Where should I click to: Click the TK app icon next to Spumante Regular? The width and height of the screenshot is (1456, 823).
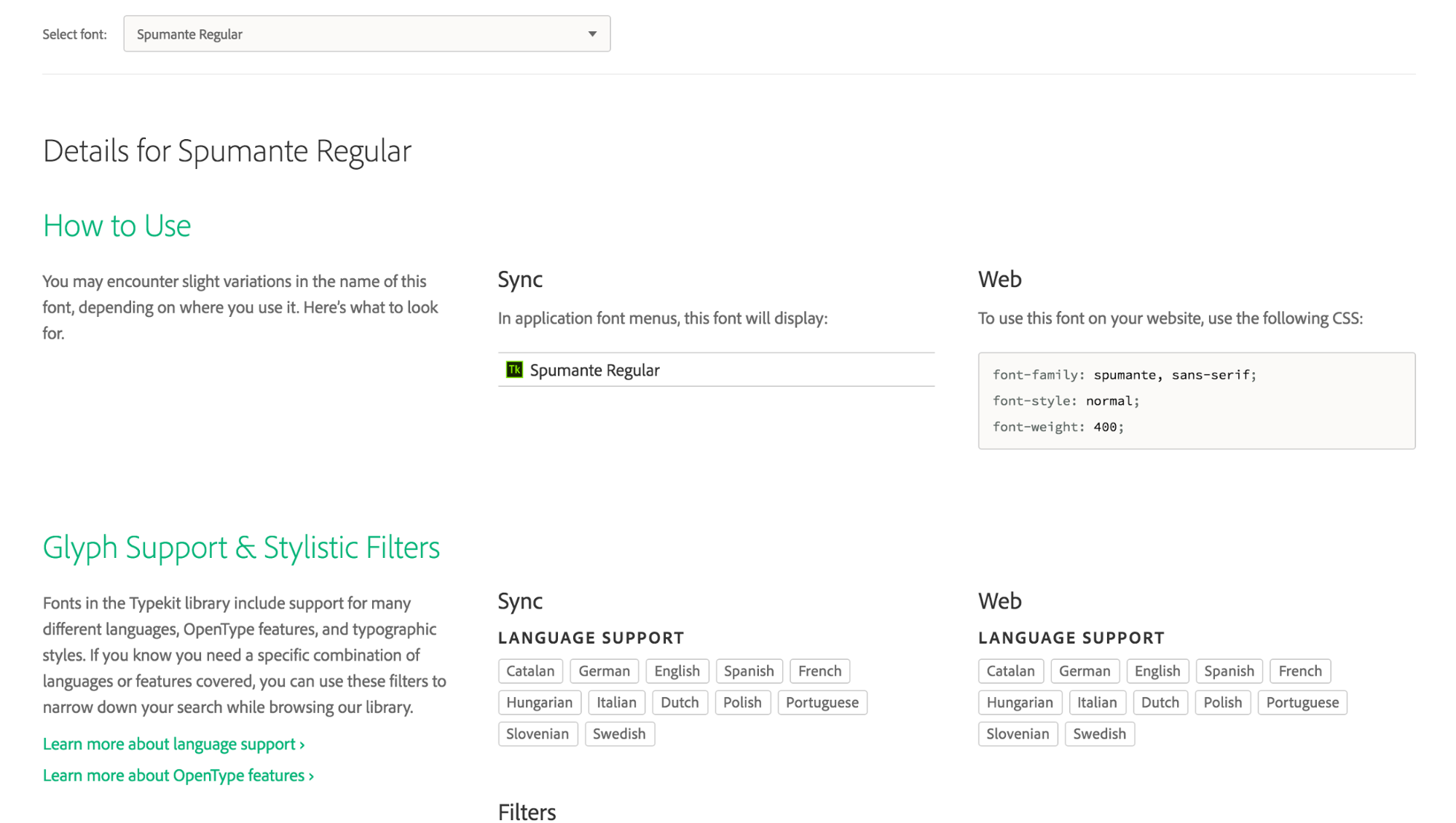click(516, 369)
